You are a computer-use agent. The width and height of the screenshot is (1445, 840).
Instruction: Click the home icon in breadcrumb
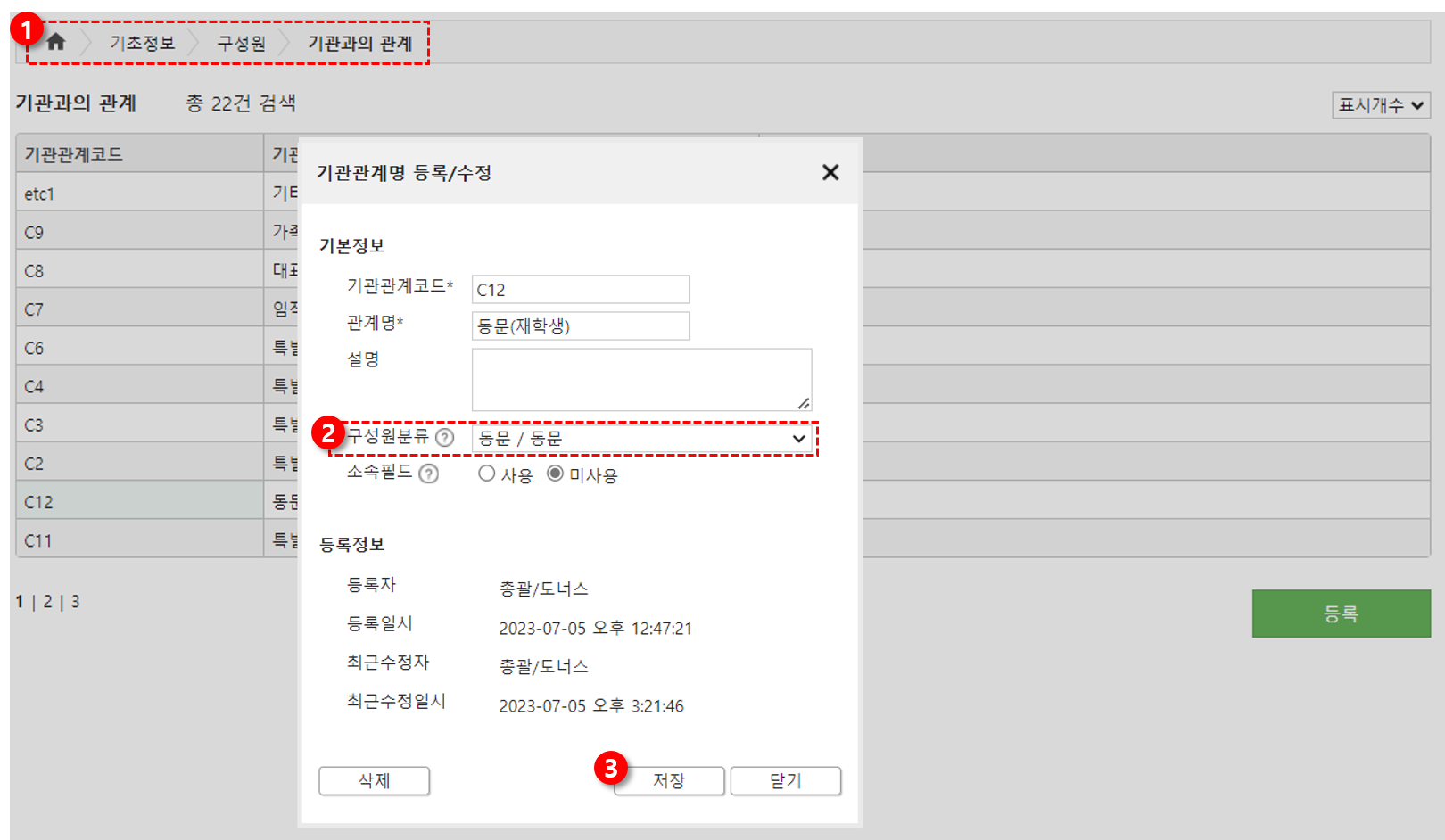[56, 42]
